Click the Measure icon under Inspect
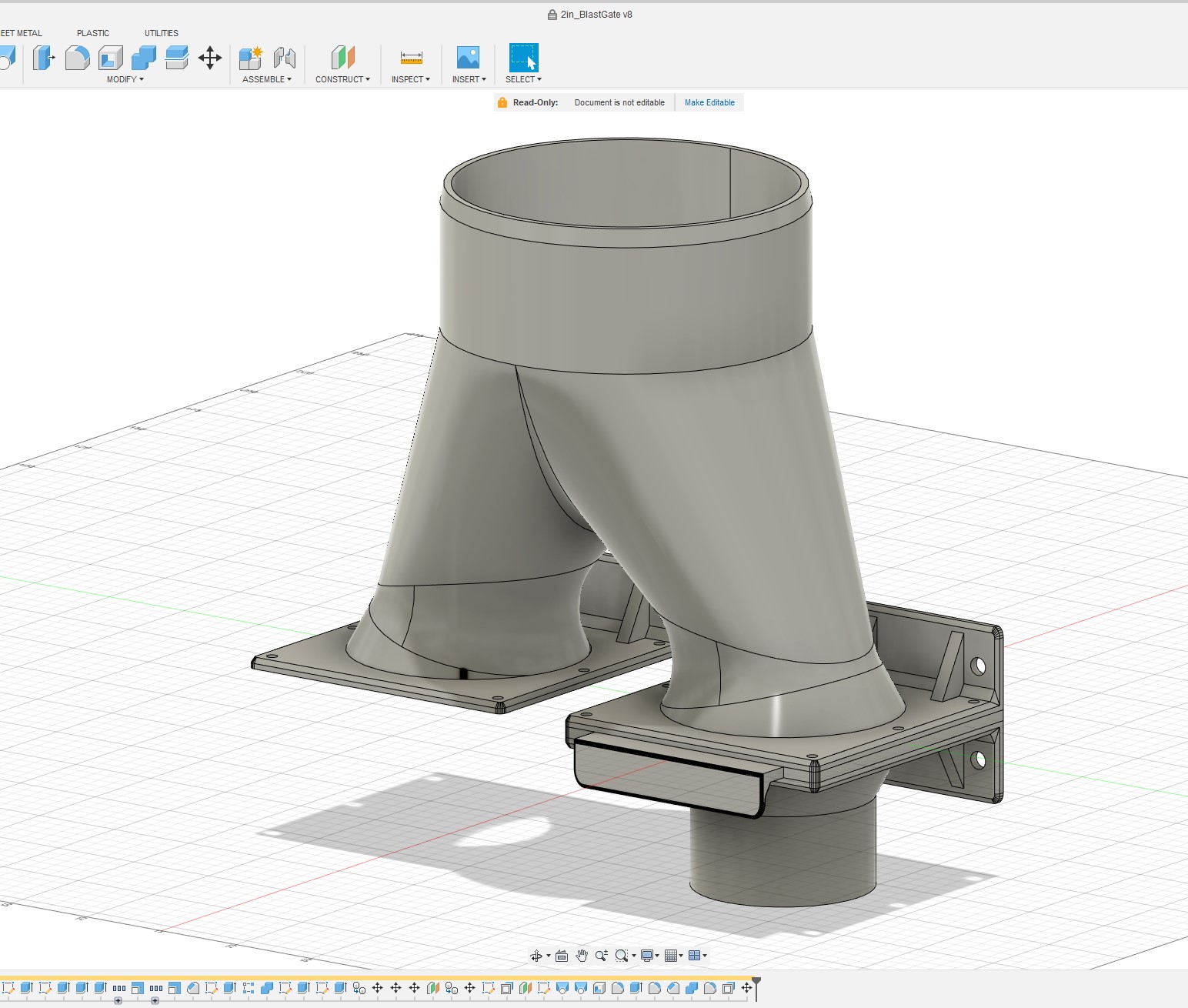Viewport: 1188px width, 1008px height. tap(410, 58)
